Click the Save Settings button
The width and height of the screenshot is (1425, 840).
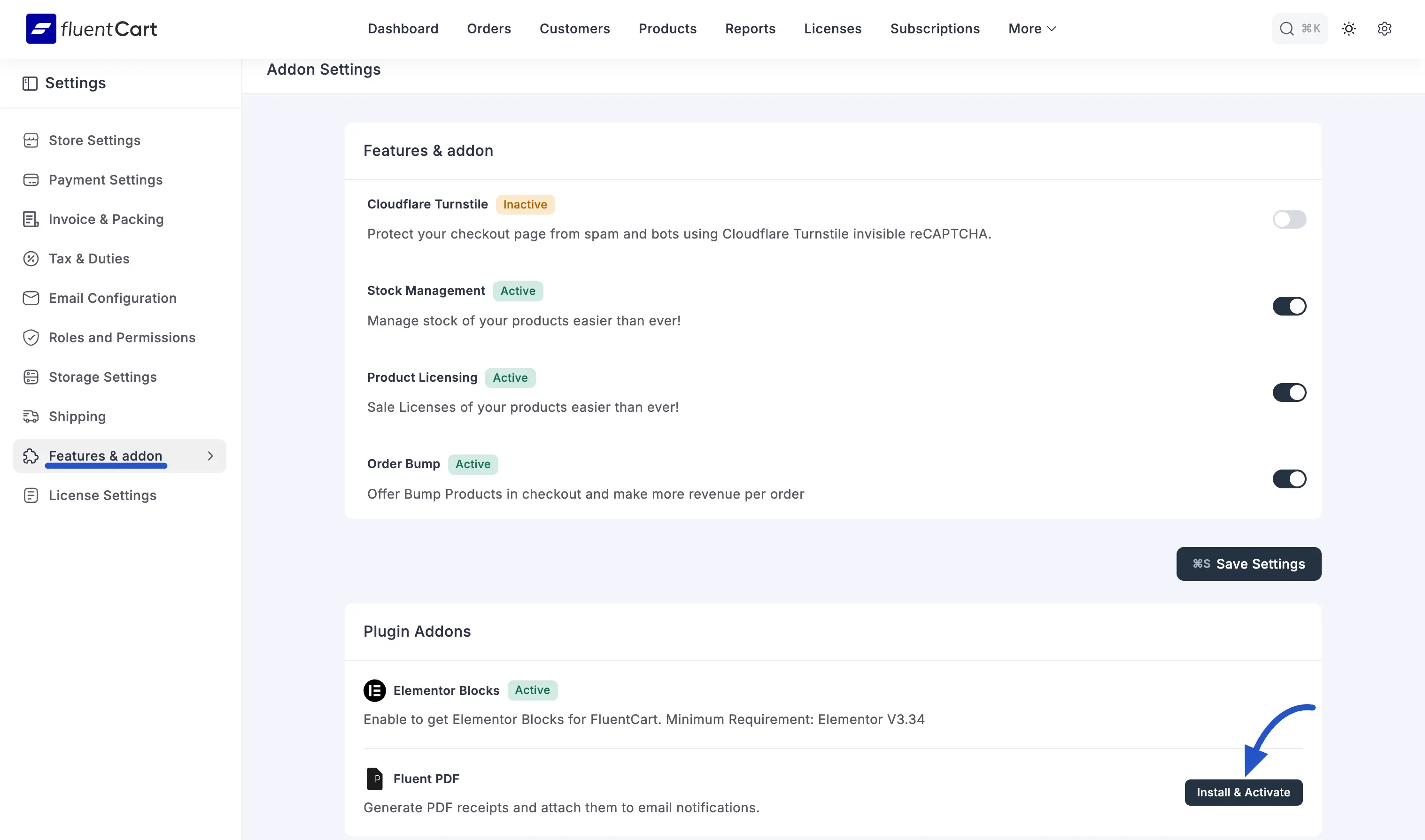[1248, 564]
